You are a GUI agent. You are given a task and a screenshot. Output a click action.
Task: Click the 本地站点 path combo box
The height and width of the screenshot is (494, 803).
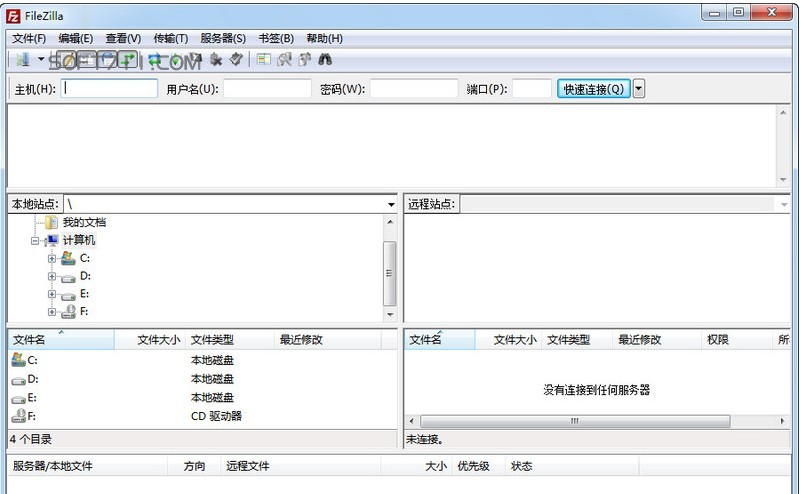coord(230,204)
